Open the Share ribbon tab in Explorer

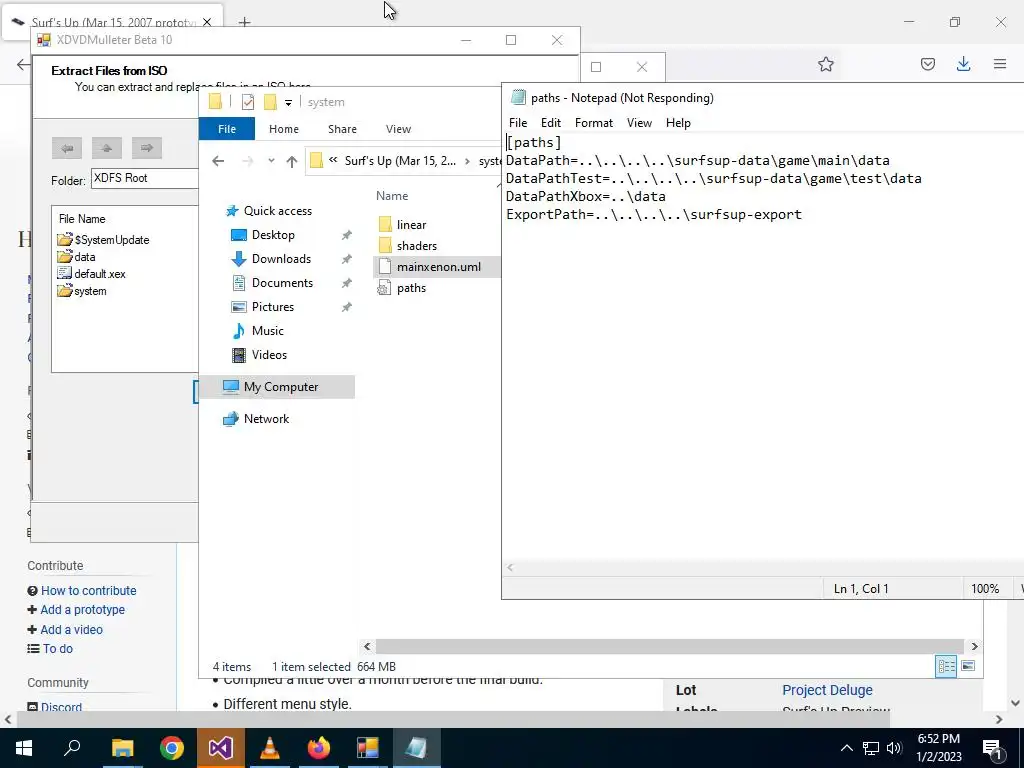tap(342, 129)
